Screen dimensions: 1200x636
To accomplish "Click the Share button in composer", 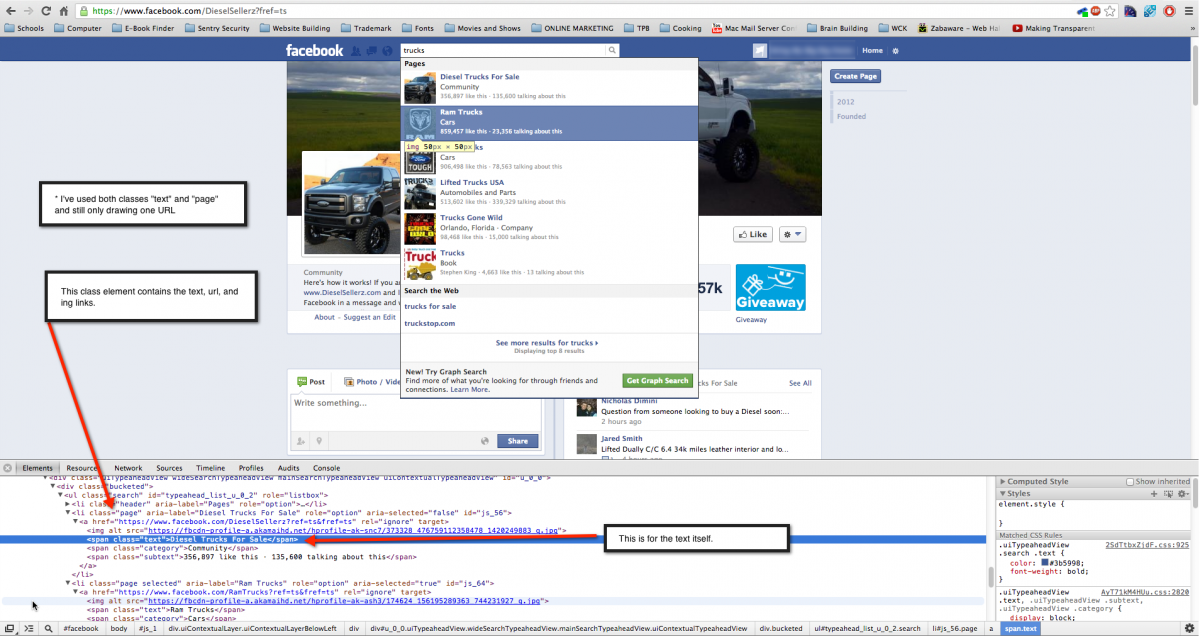I will (517, 441).
